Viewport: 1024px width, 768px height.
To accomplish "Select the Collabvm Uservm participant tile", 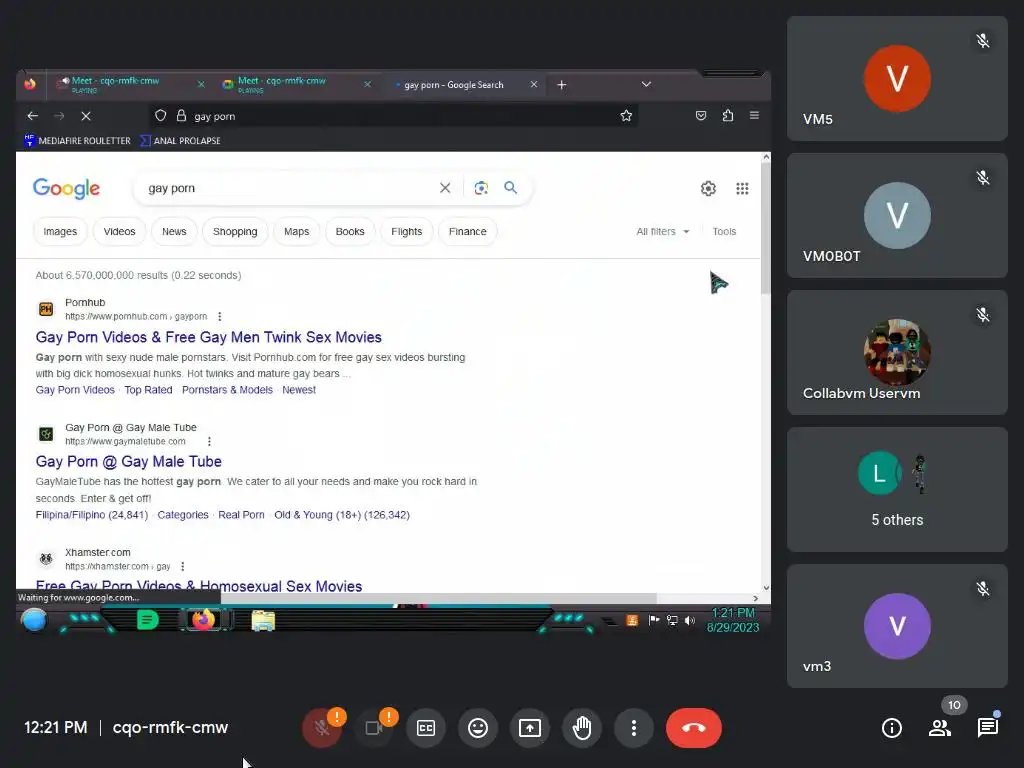I will 897,353.
